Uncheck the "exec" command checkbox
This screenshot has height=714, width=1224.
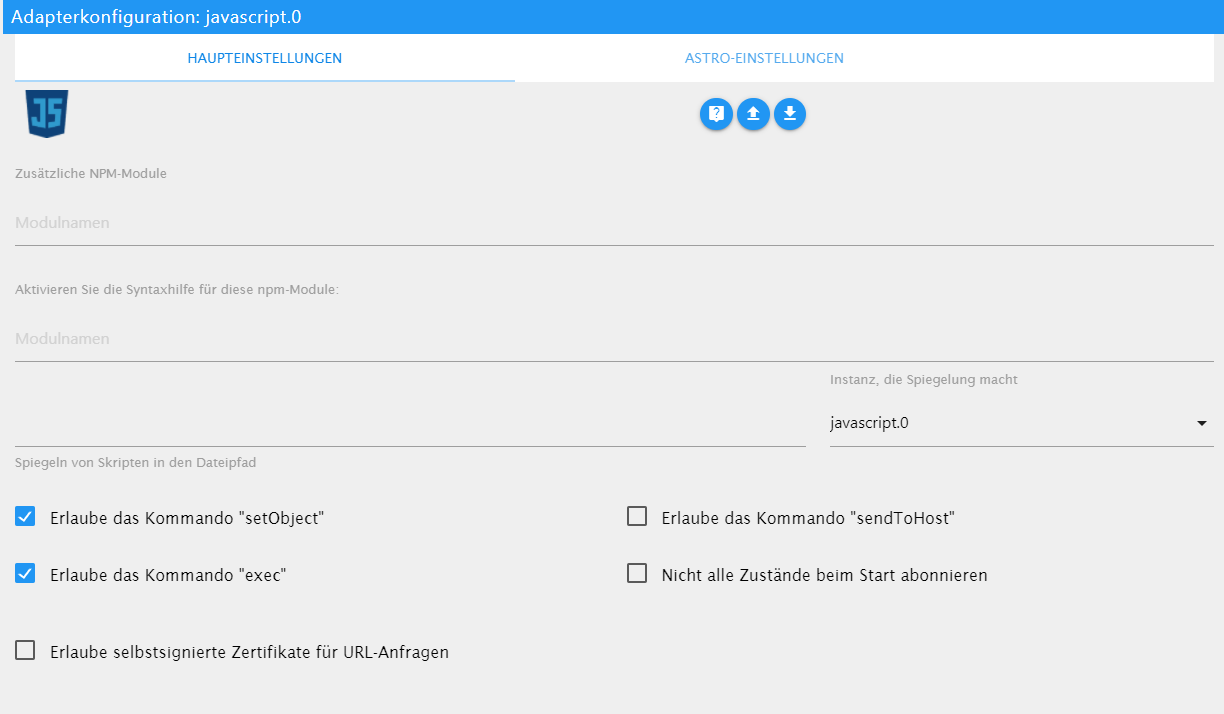click(x=25, y=574)
